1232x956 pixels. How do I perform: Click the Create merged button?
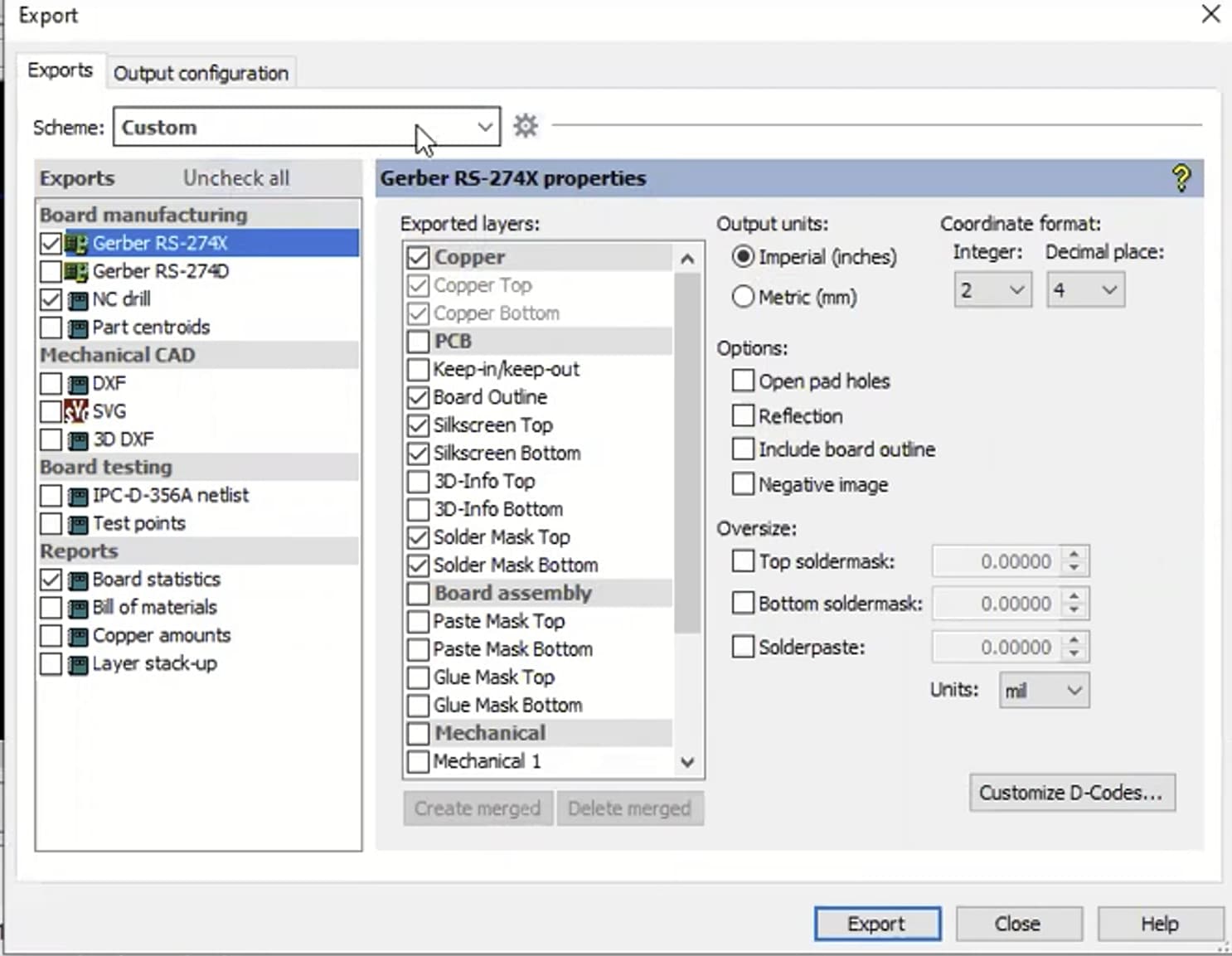[x=478, y=808]
